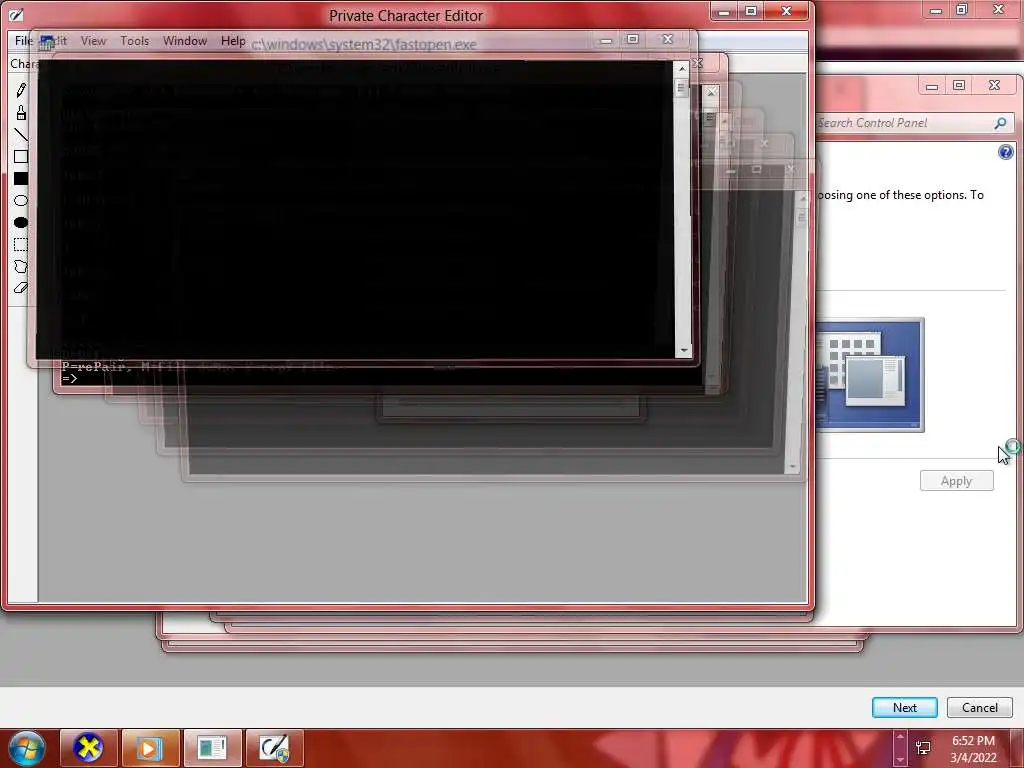Screen dimensions: 1024x768
Task: Choose the Filled Rectangle tool
Action: [21, 179]
